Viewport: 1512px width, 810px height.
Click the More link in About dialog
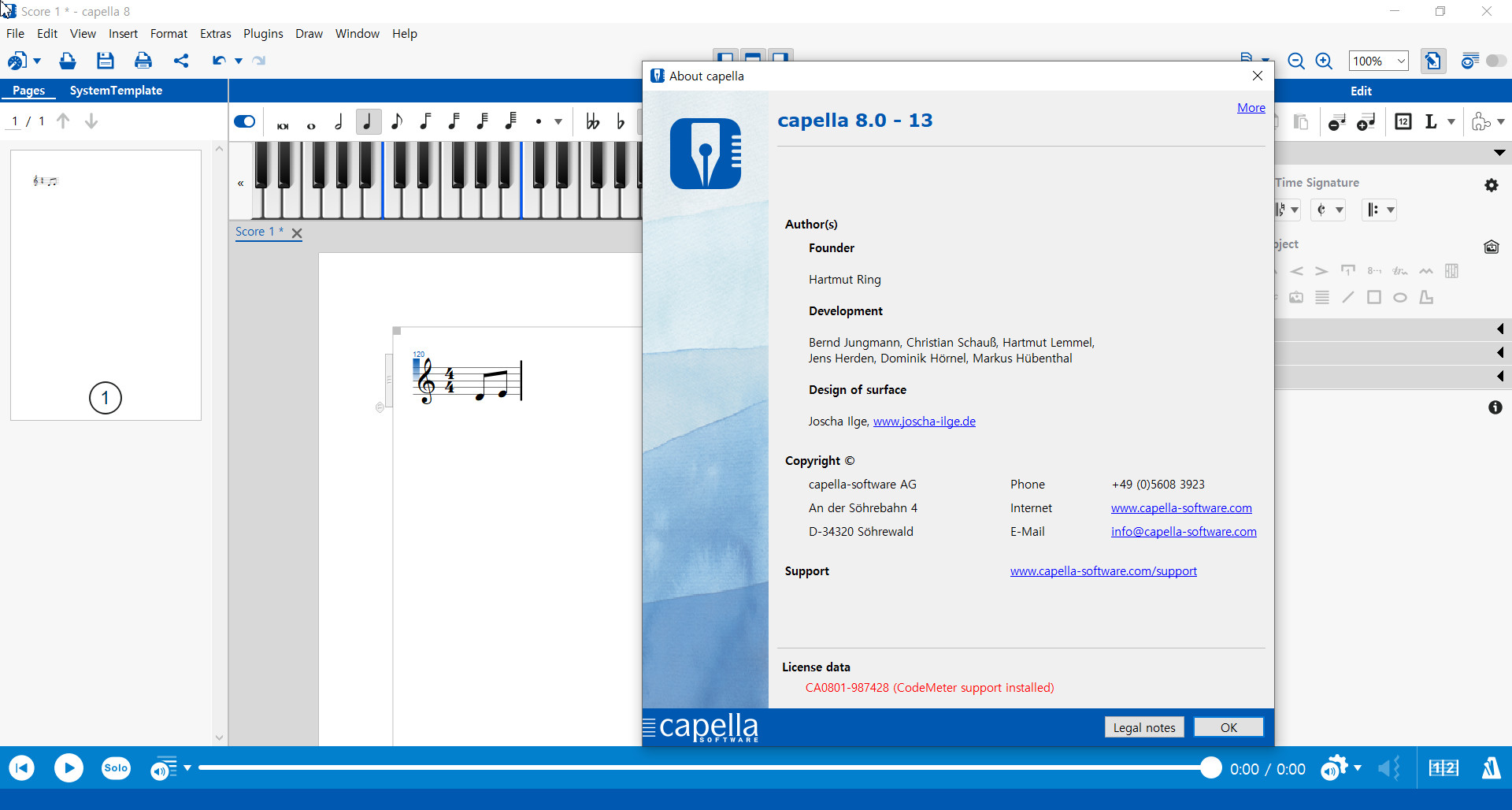click(x=1251, y=108)
